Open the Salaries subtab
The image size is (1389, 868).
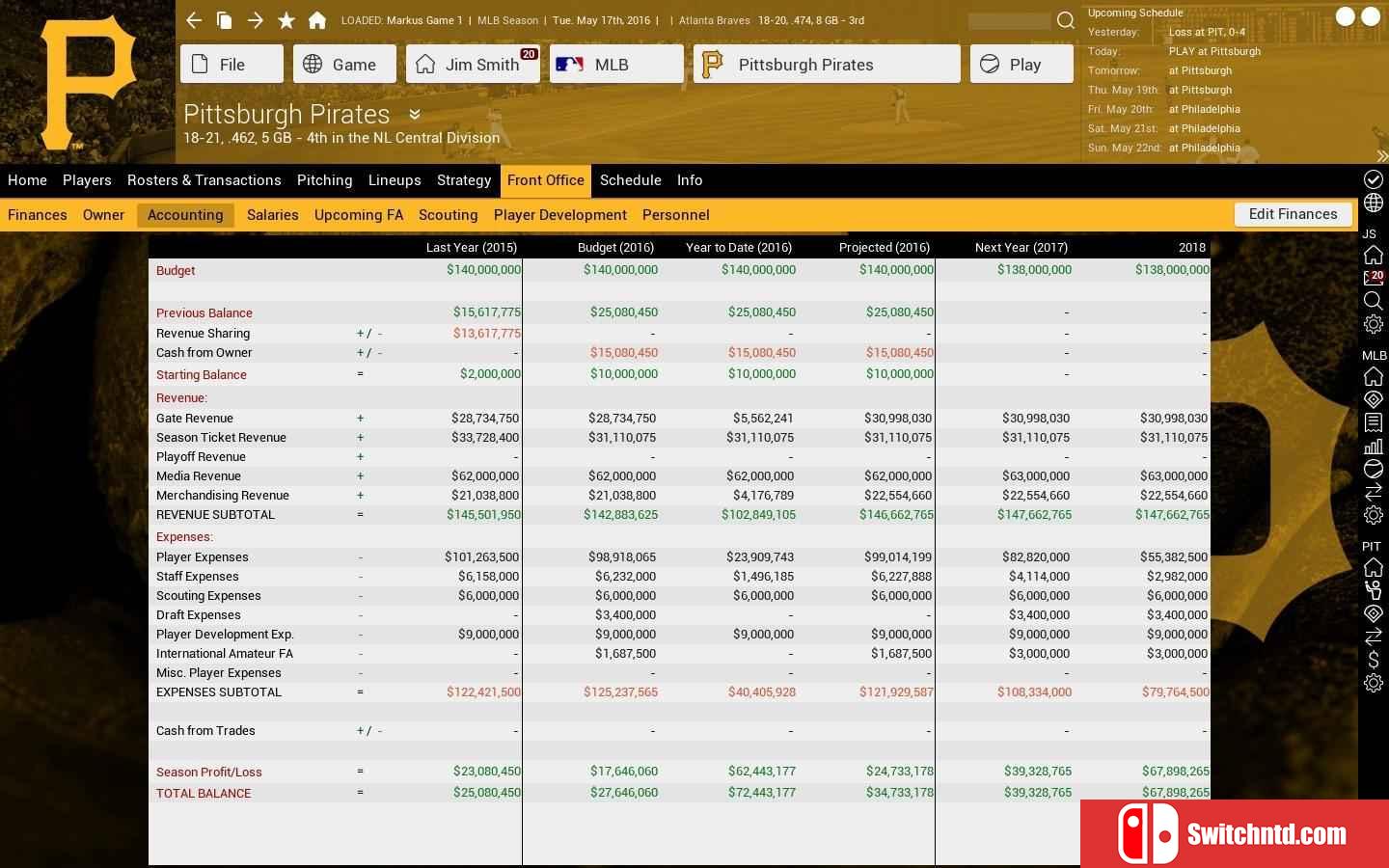point(272,215)
